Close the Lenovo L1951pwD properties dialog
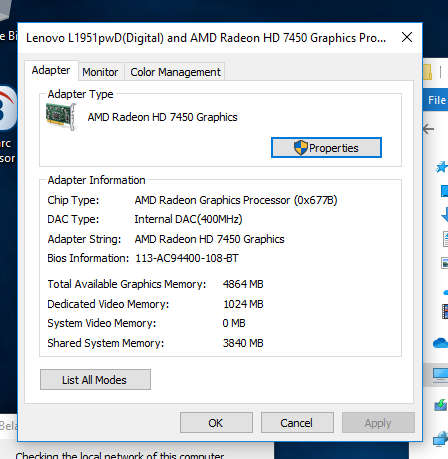This screenshot has height=459, width=448. [x=407, y=37]
